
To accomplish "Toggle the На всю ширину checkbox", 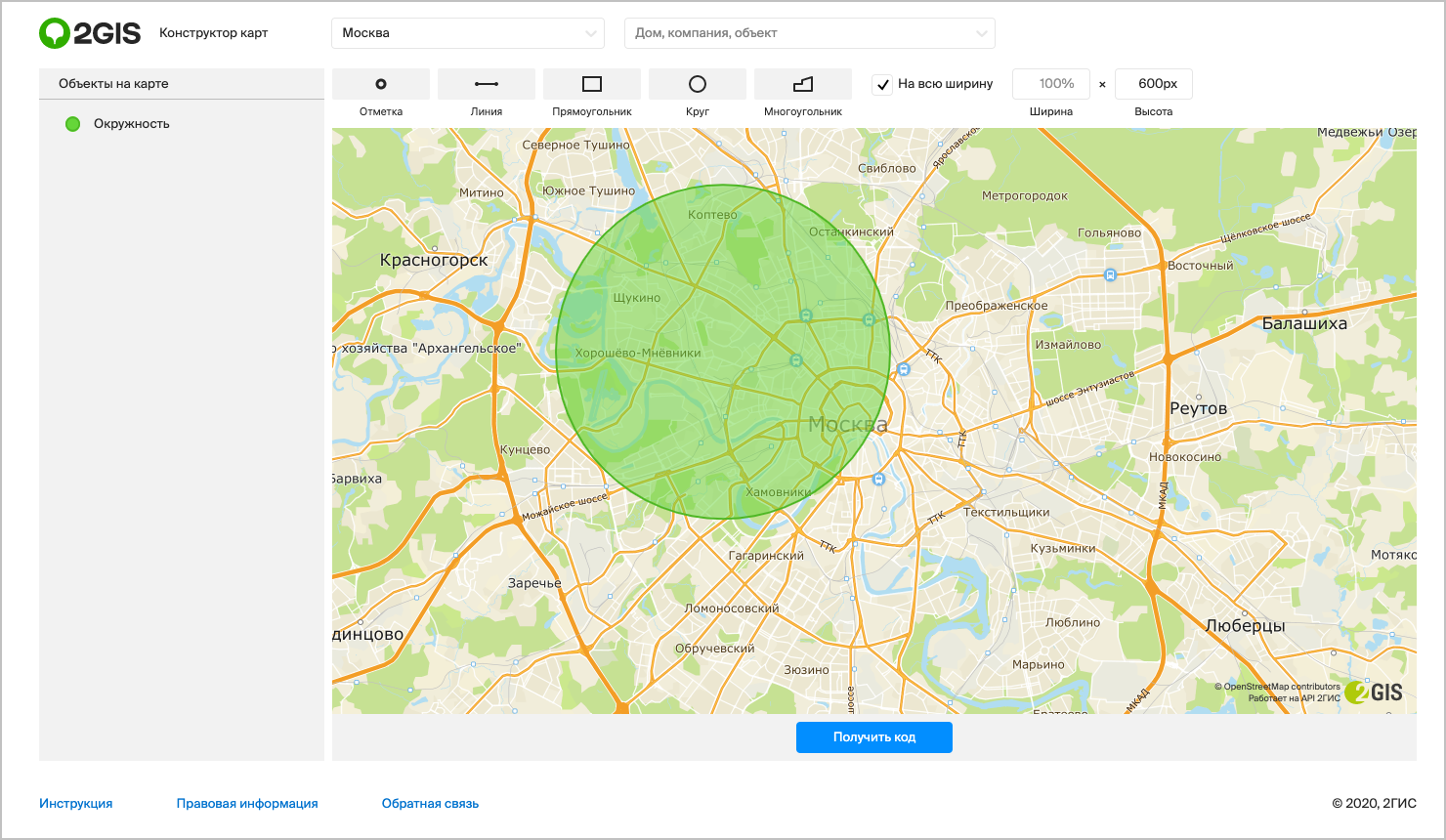I will [882, 84].
